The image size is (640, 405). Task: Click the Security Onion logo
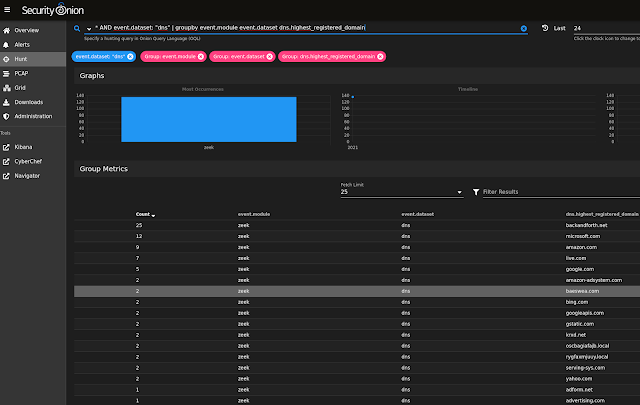pyautogui.click(x=53, y=10)
